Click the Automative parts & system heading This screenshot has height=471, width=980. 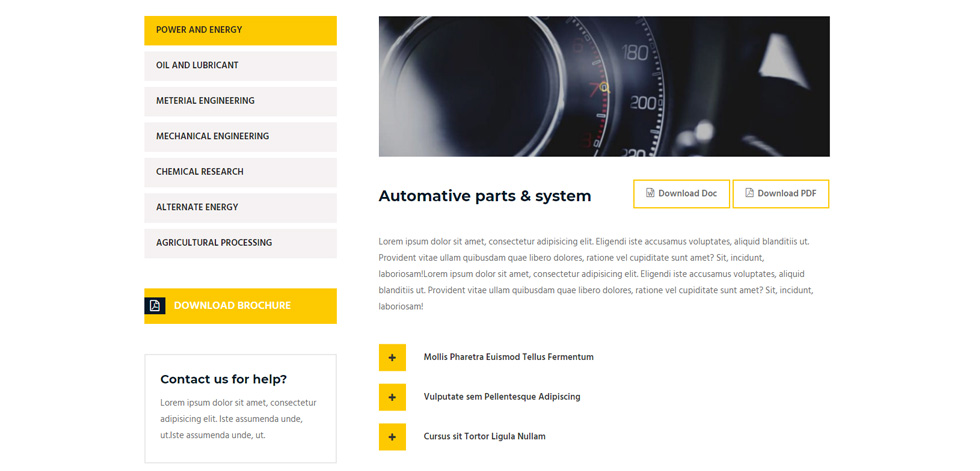click(x=484, y=196)
